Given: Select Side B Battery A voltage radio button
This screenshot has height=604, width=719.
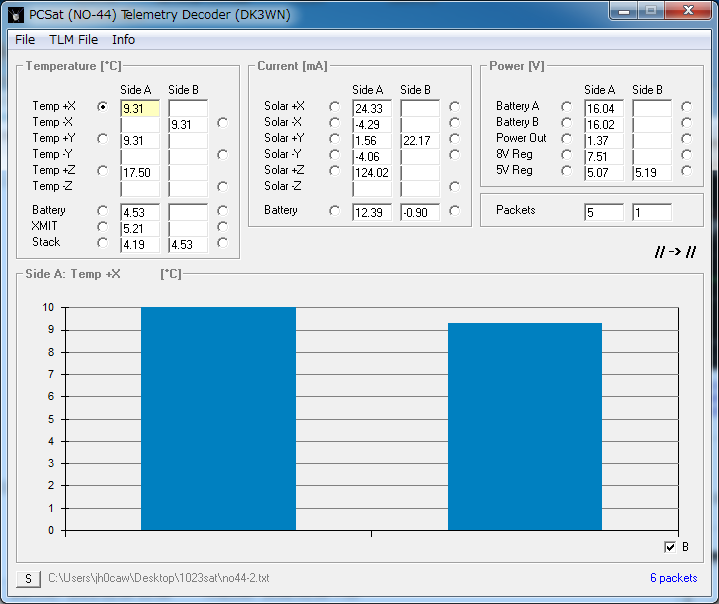Looking at the screenshot, I should point(686,107).
